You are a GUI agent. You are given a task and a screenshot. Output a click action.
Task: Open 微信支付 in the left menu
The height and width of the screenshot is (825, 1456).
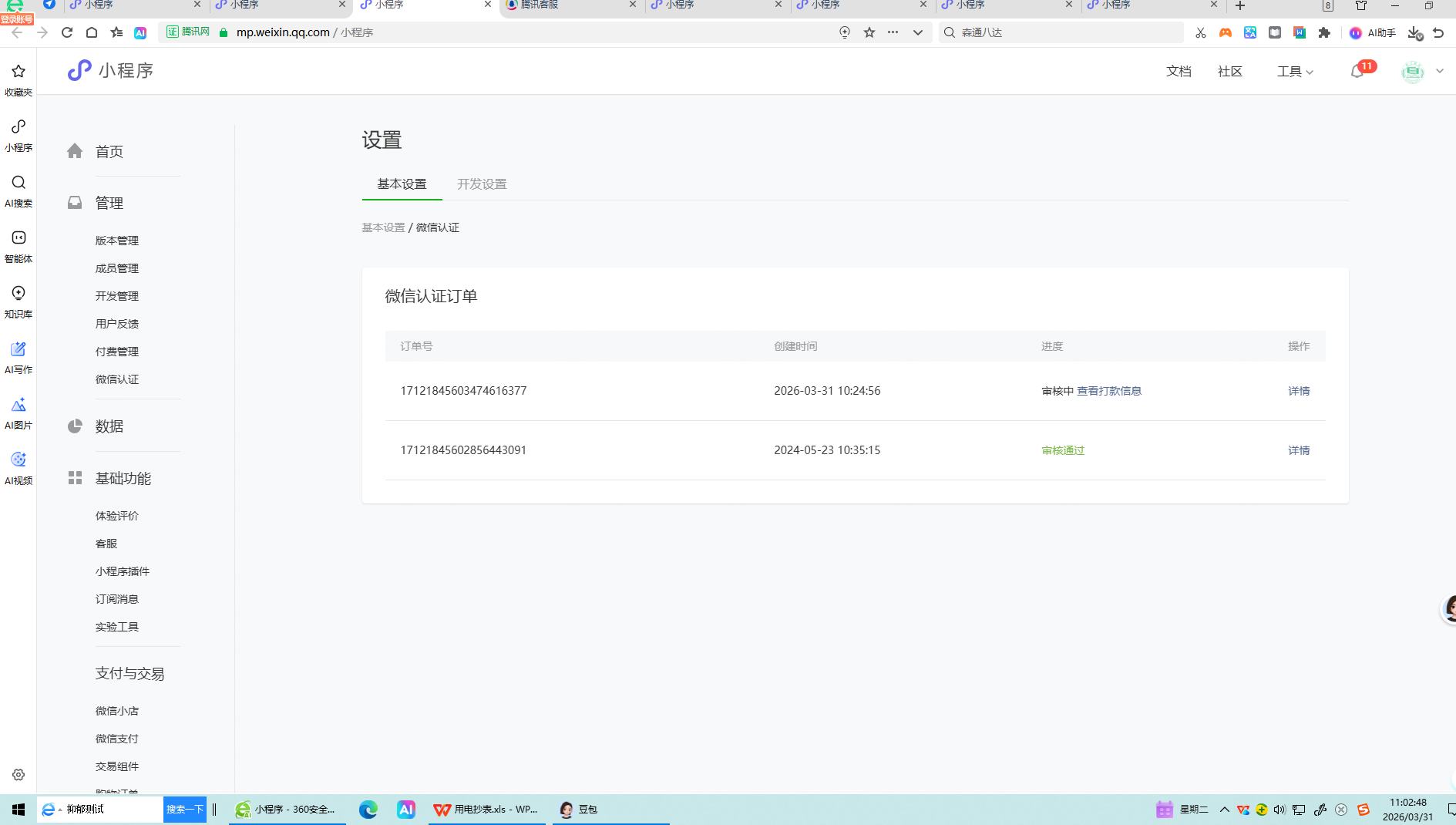tap(117, 739)
